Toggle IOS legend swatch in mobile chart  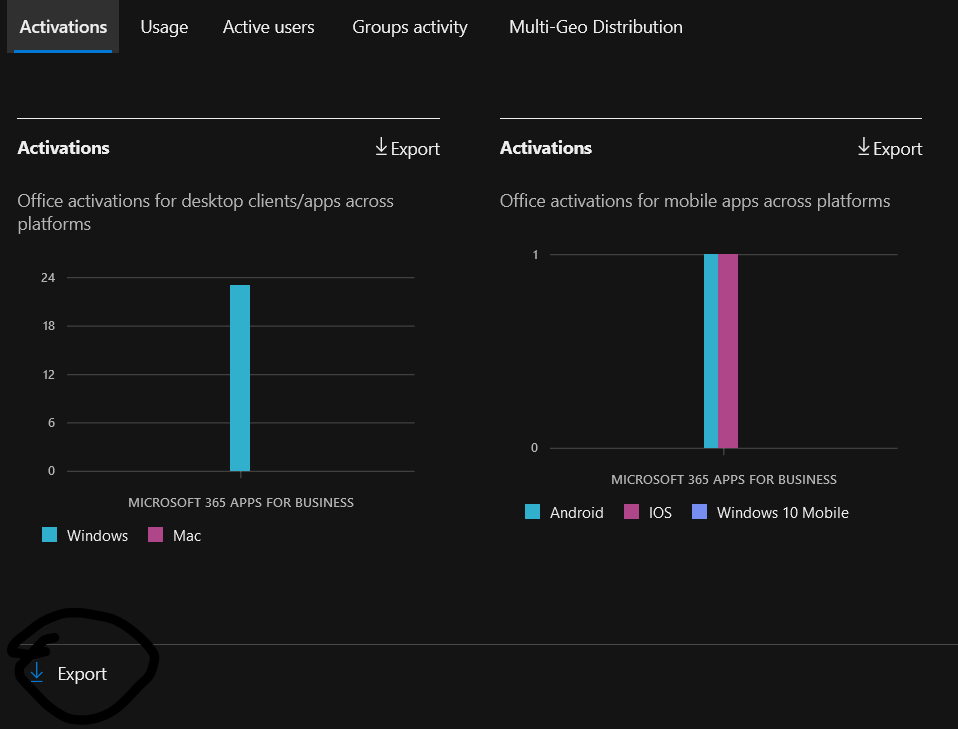(631, 511)
